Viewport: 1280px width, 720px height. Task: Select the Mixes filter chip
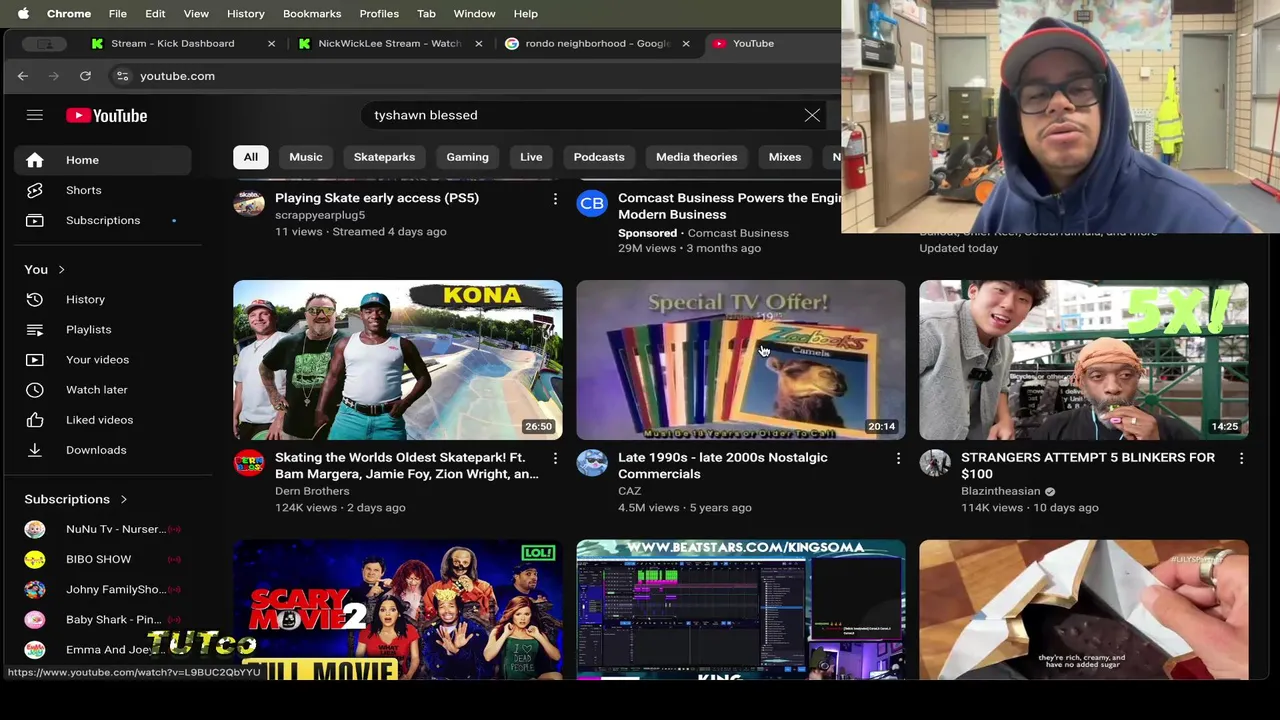(785, 157)
